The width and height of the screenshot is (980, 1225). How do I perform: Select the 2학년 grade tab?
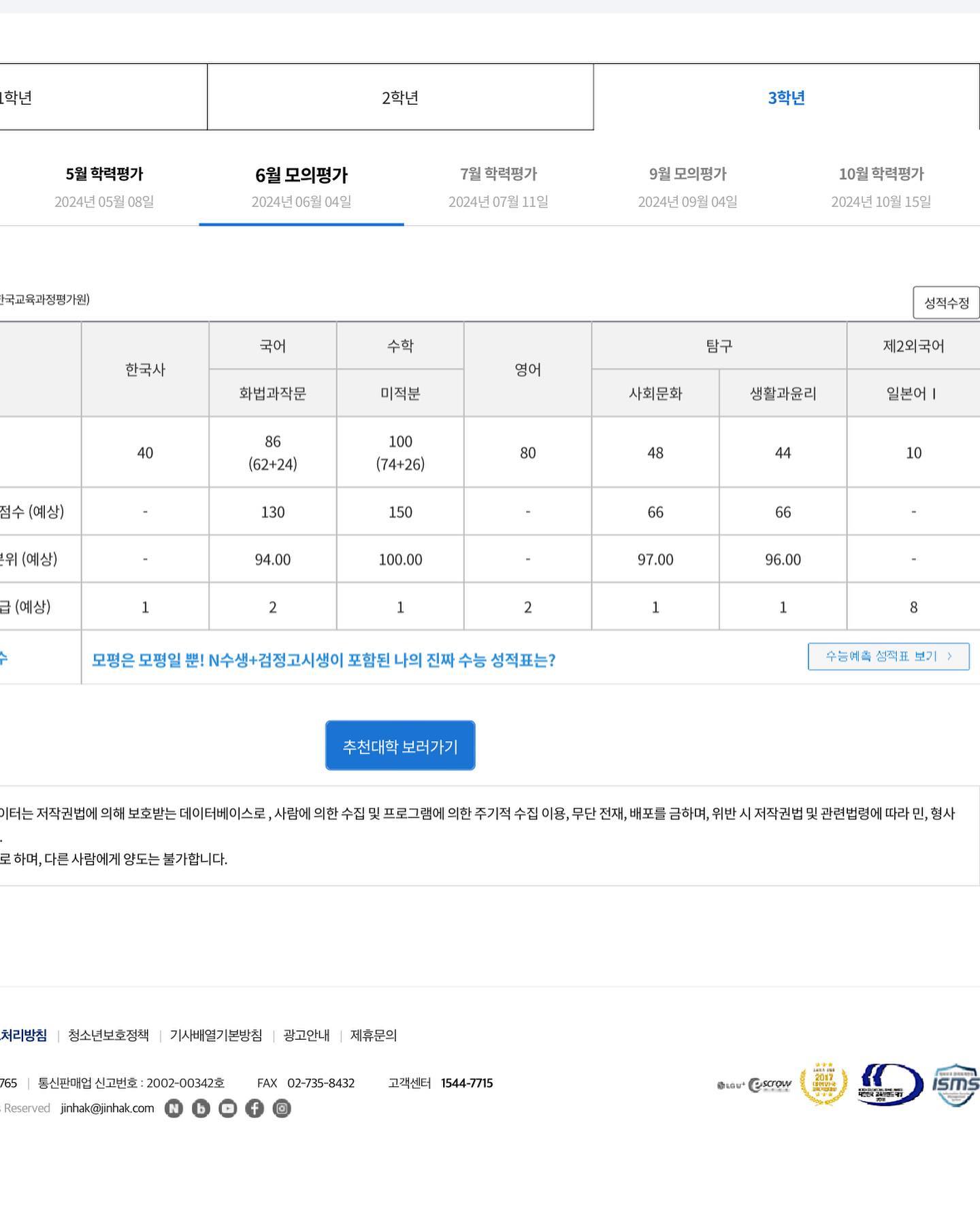400,97
